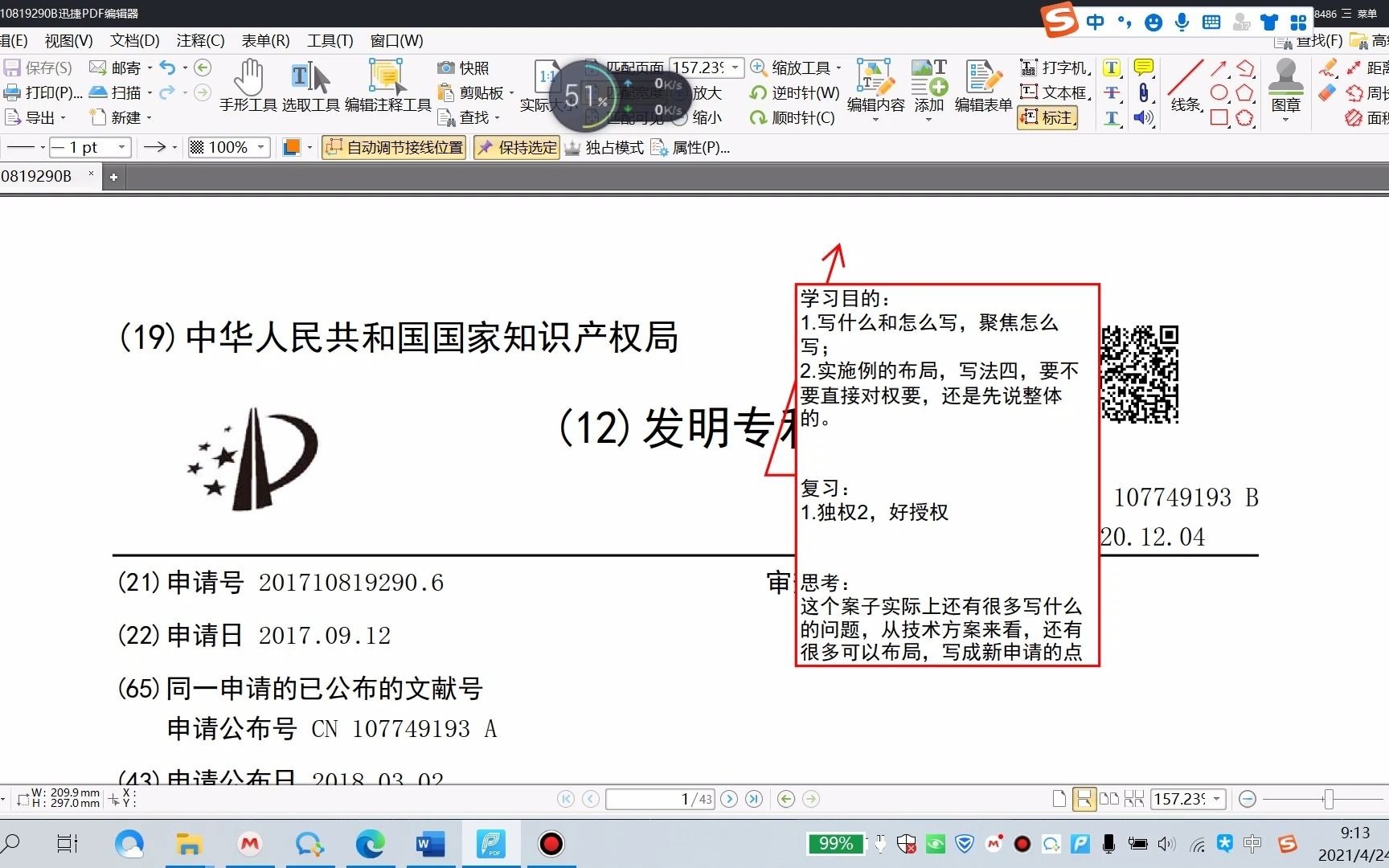Select the 打字机 typewriter tool
Image resolution: width=1389 pixels, height=868 pixels.
click(1055, 68)
